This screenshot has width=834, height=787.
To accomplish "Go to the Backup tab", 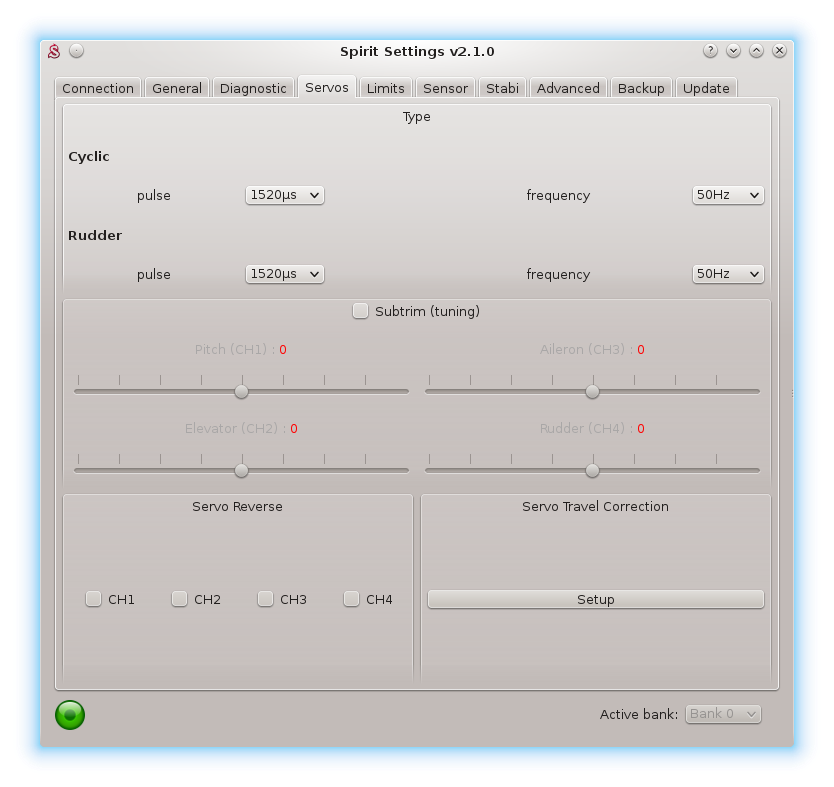I will 641,88.
